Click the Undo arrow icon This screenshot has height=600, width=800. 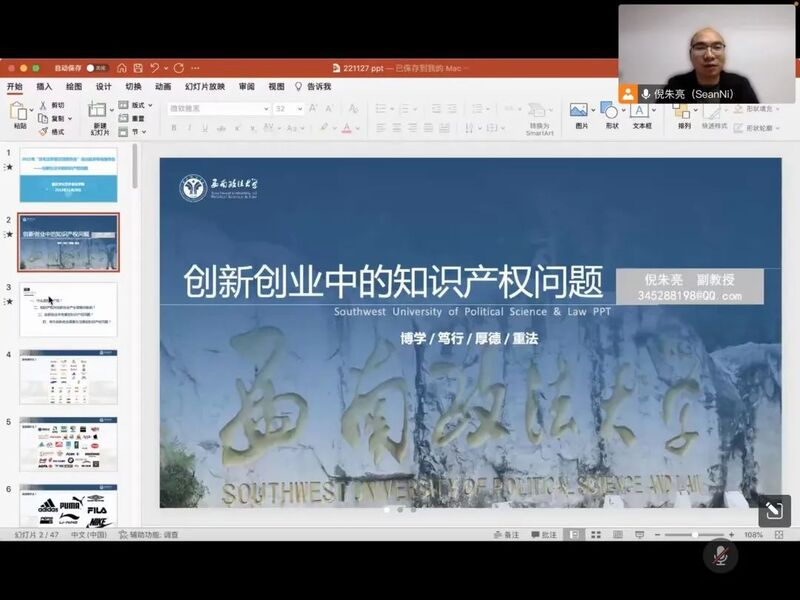coord(155,68)
